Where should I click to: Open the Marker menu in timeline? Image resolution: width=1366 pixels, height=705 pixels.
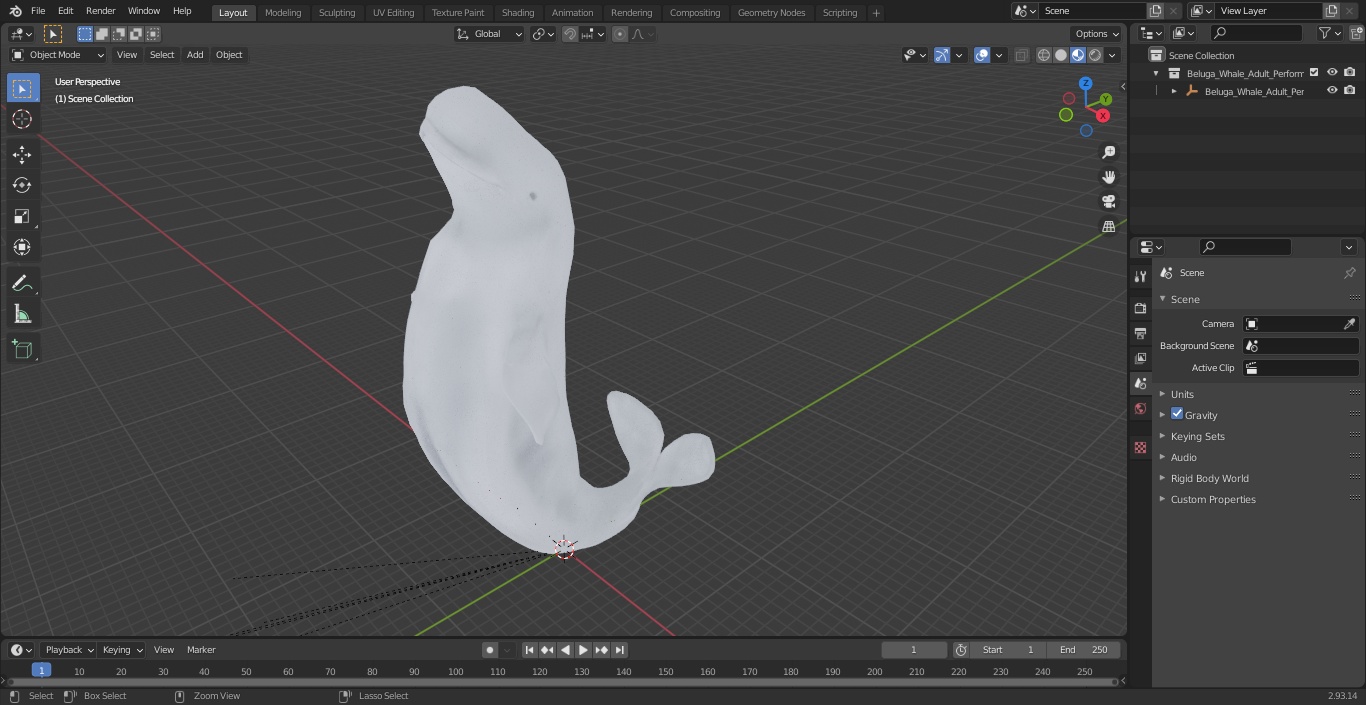click(x=201, y=650)
